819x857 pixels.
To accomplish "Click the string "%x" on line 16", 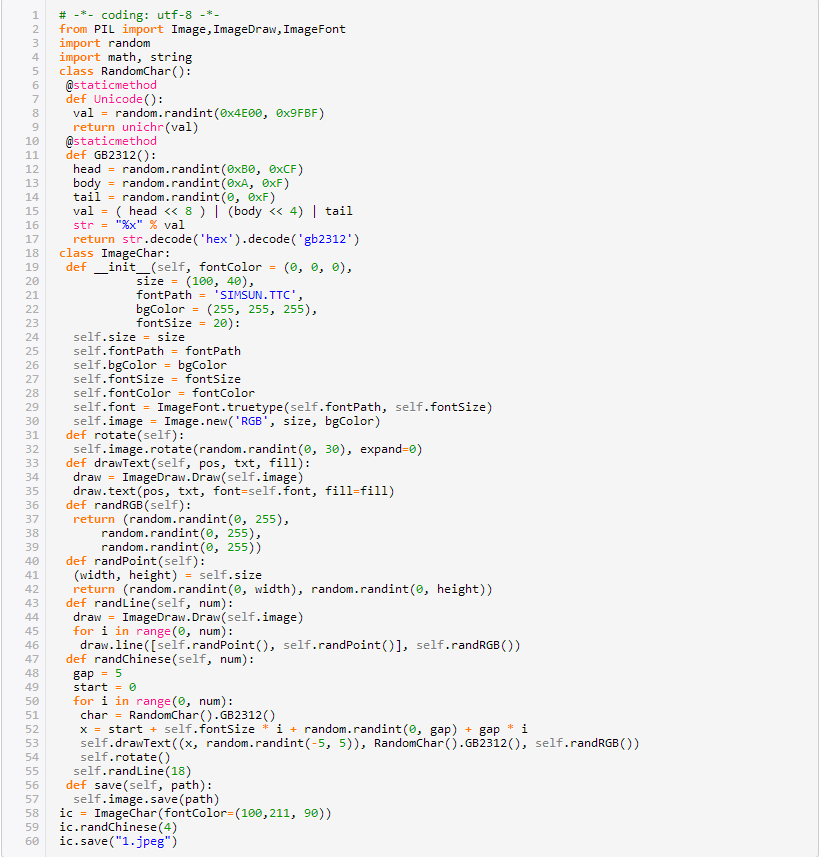I will click(129, 225).
